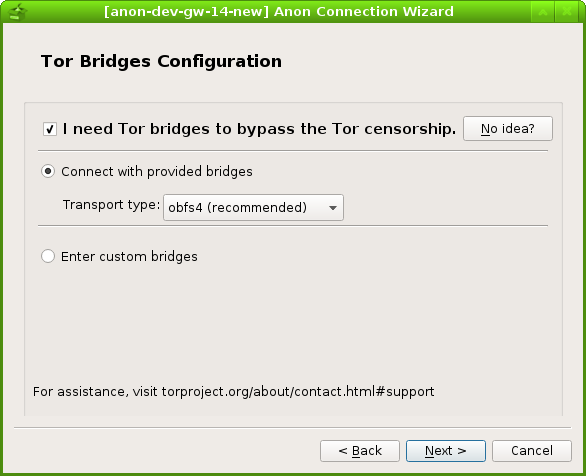The image size is (586, 476).
Task: Click the 'Tor Bridges Configuration' heading
Action: 161,61
